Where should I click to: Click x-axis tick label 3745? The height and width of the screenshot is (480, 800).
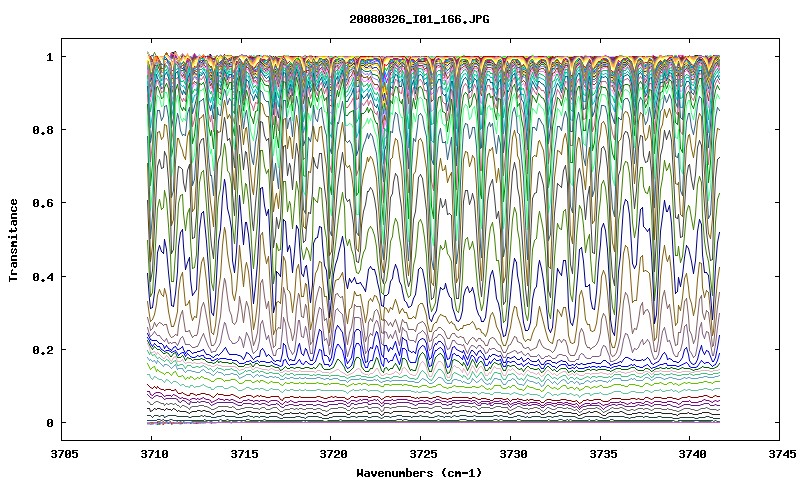pyautogui.click(x=782, y=454)
